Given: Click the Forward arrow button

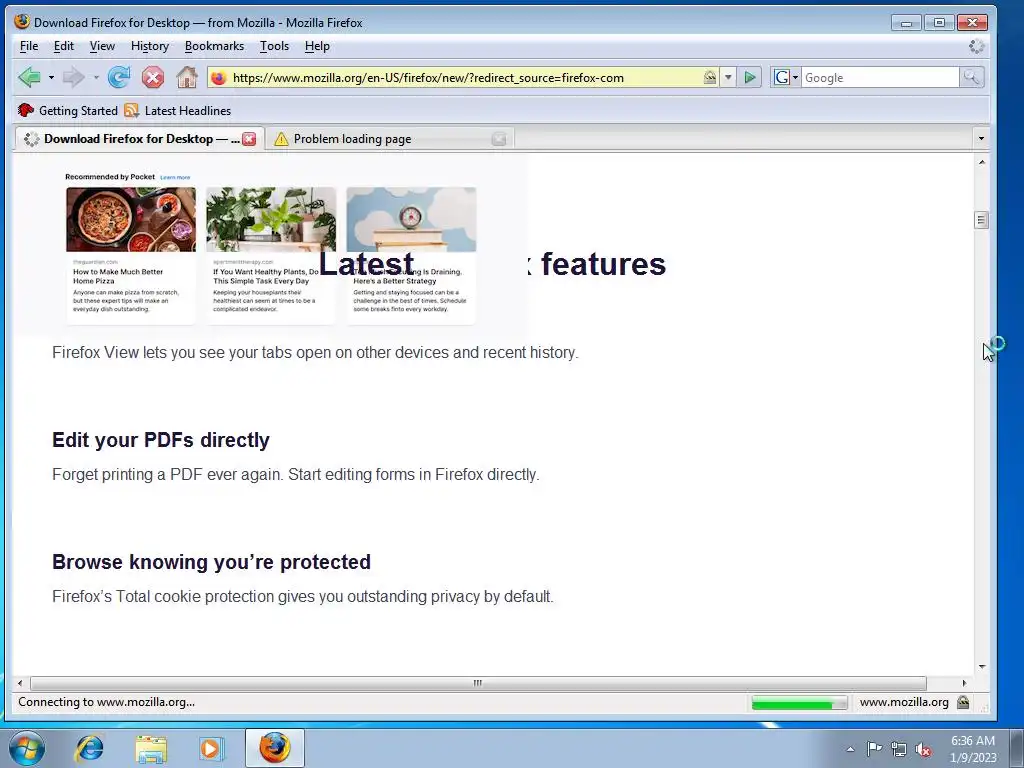Looking at the screenshot, I should pyautogui.click(x=72, y=78).
